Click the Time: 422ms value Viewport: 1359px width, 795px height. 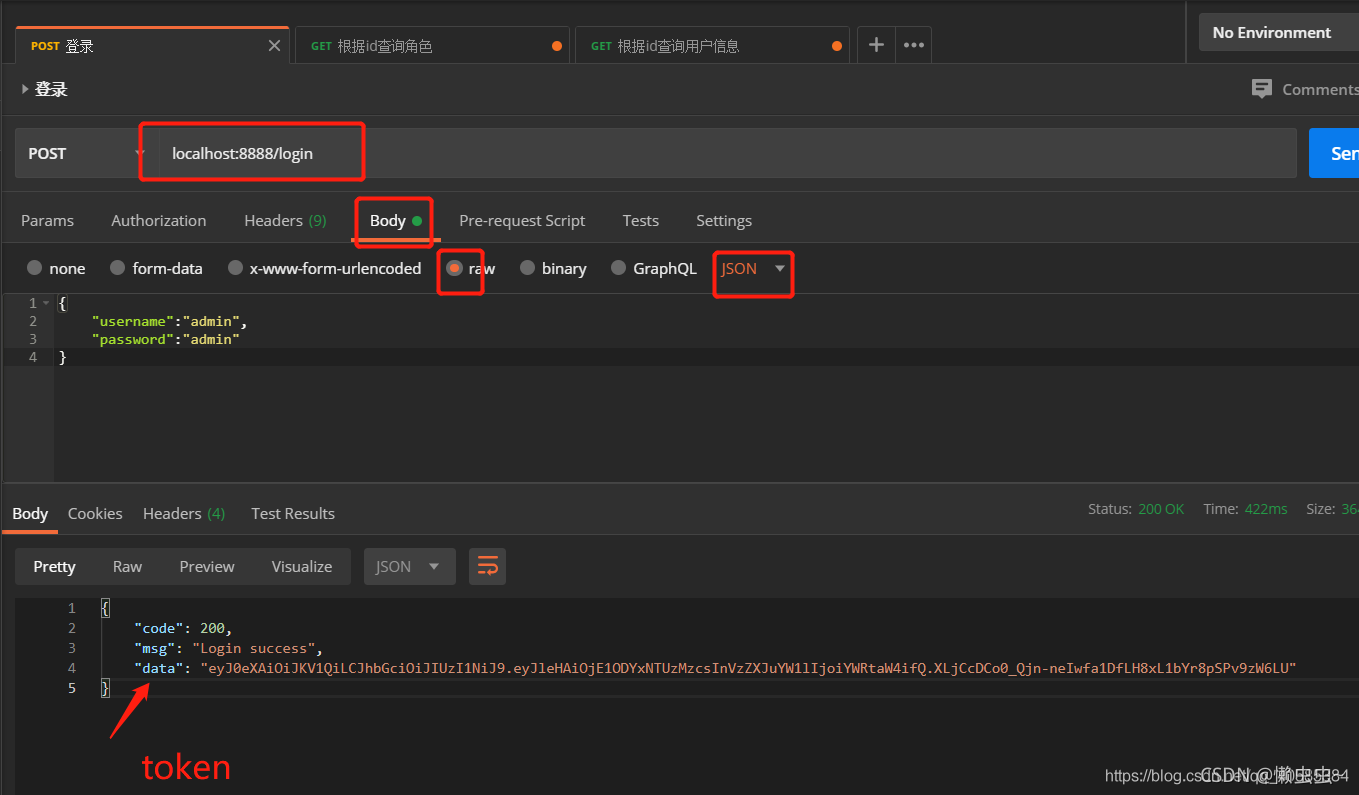(x=1266, y=509)
